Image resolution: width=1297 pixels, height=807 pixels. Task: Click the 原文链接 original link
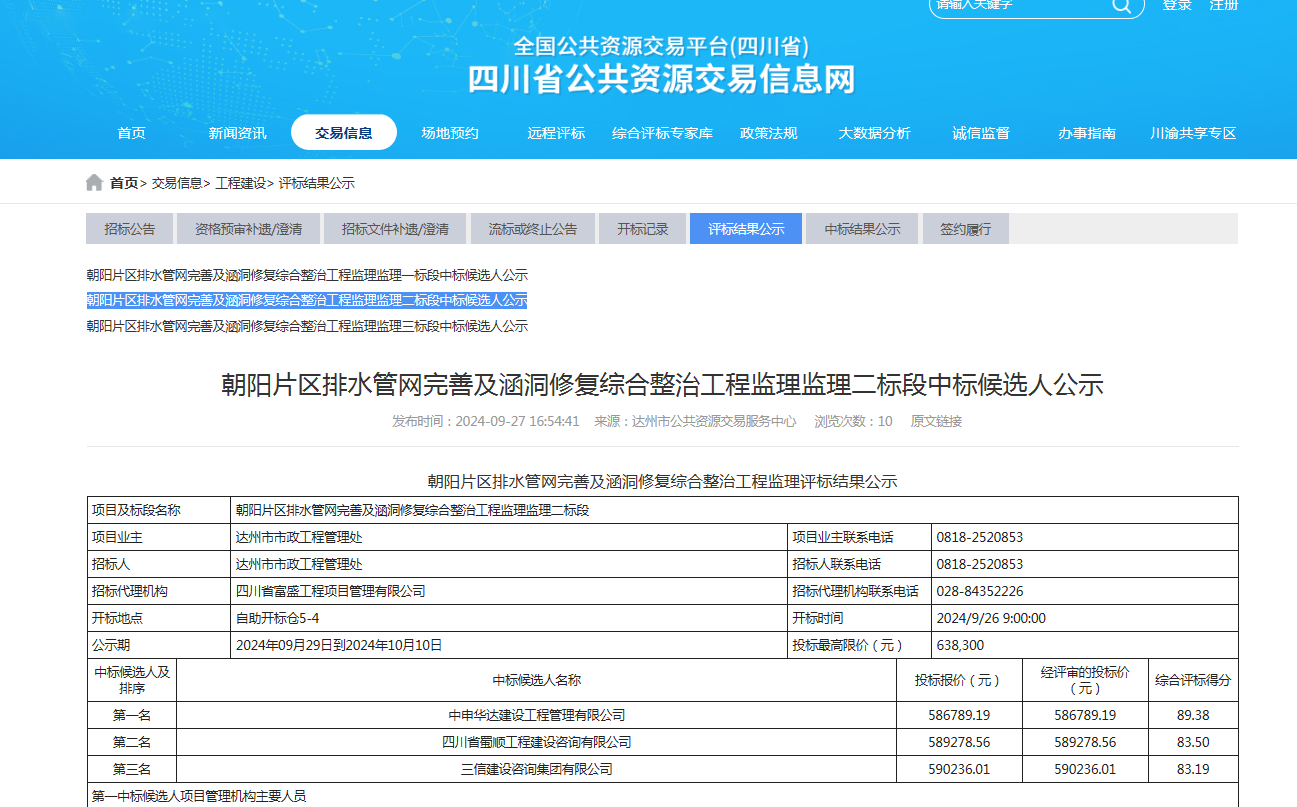[936, 422]
